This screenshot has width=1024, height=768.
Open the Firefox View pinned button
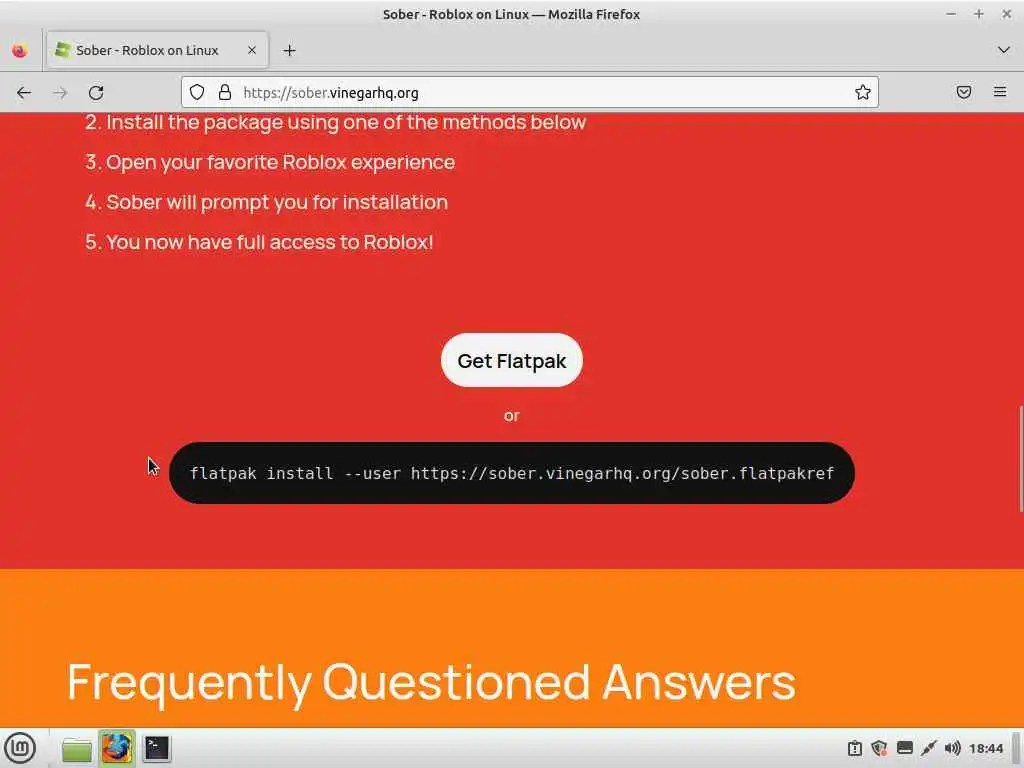(20, 50)
